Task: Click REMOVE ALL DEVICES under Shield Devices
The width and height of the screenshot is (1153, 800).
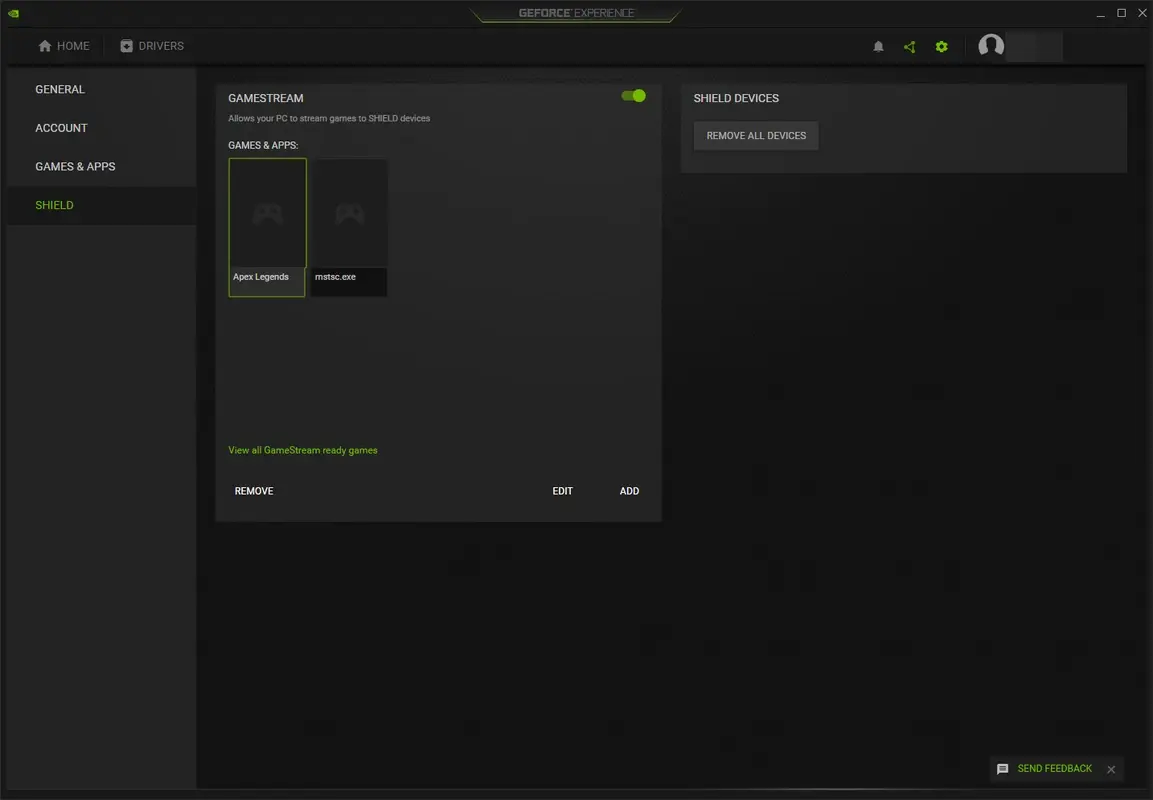Action: [755, 135]
